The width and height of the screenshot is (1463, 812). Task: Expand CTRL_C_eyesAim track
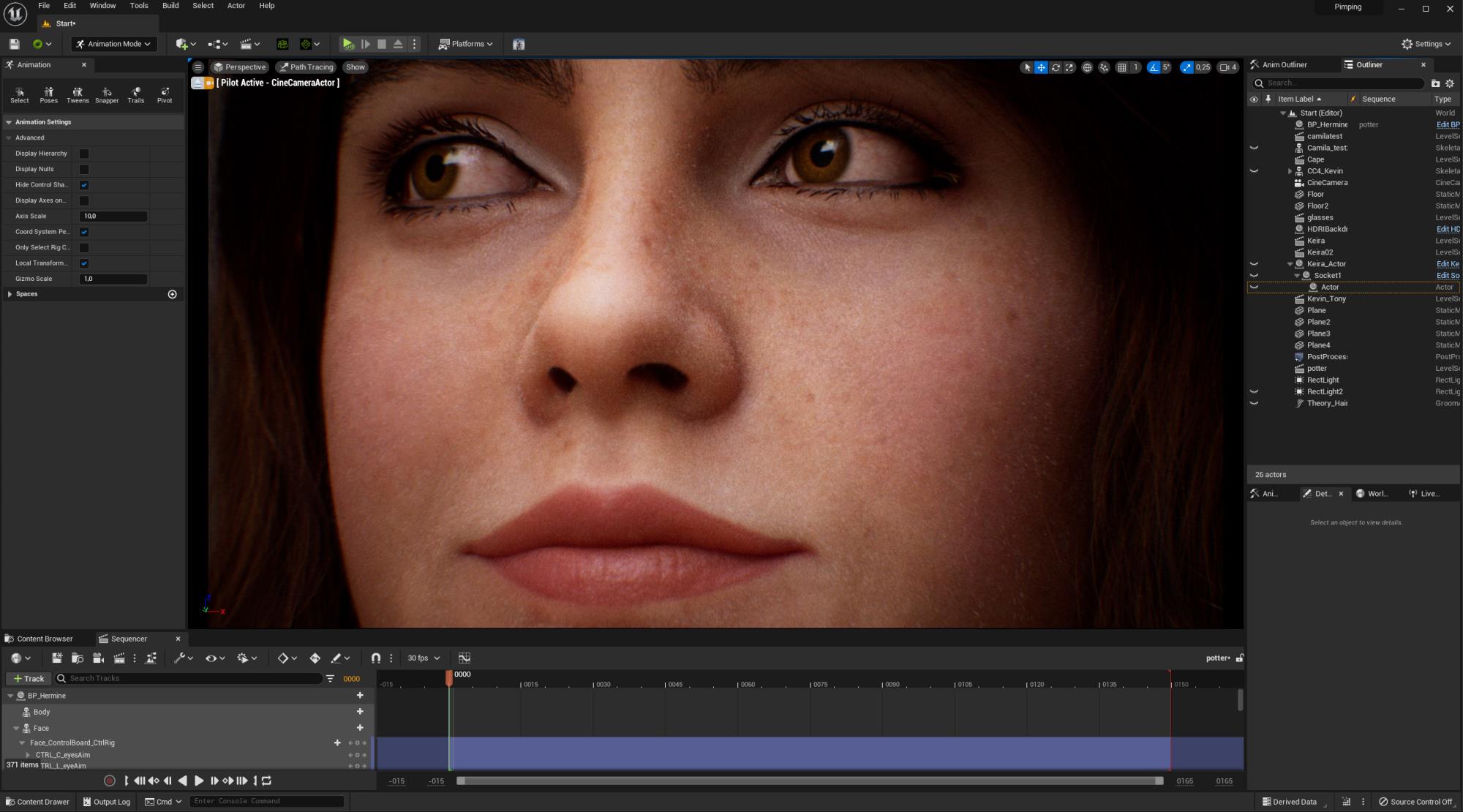coord(28,755)
